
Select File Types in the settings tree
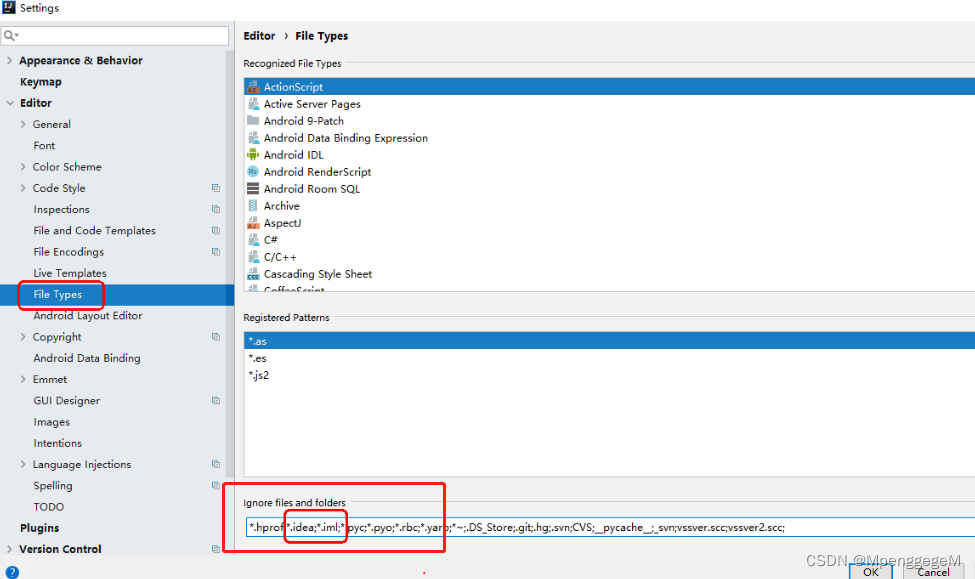[58, 294]
